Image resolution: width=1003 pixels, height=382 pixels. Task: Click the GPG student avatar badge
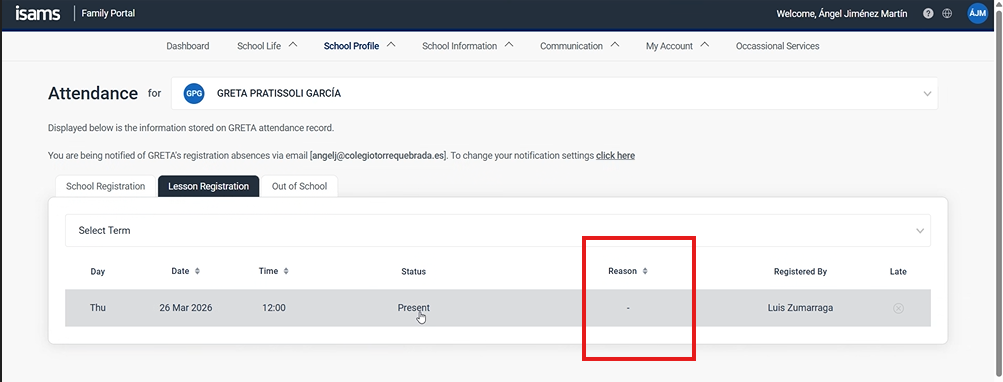point(194,93)
